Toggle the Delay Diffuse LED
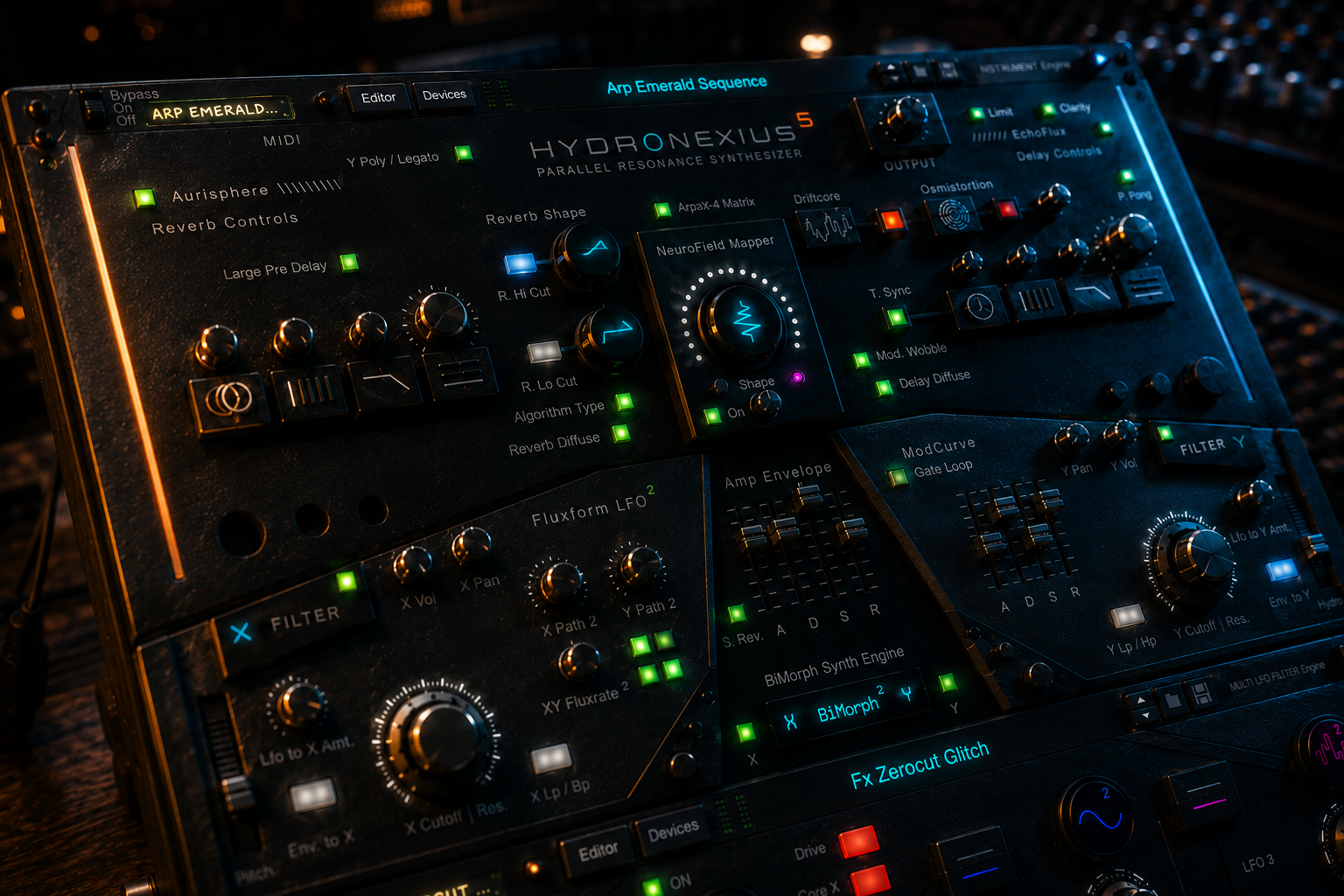This screenshot has height=896, width=1344. [885, 387]
